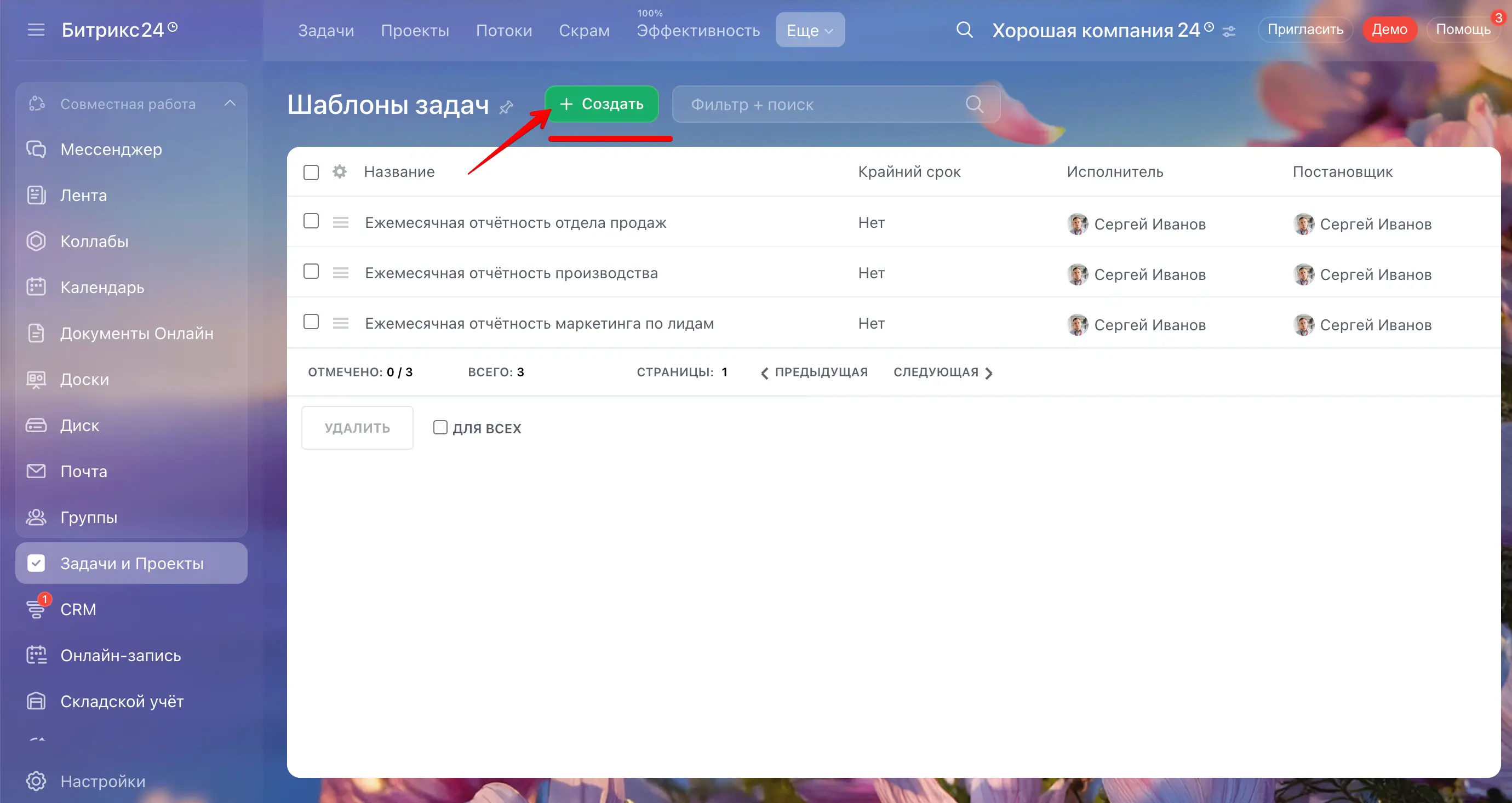Open grid settings gear icon
The width and height of the screenshot is (1512, 803).
coord(339,171)
